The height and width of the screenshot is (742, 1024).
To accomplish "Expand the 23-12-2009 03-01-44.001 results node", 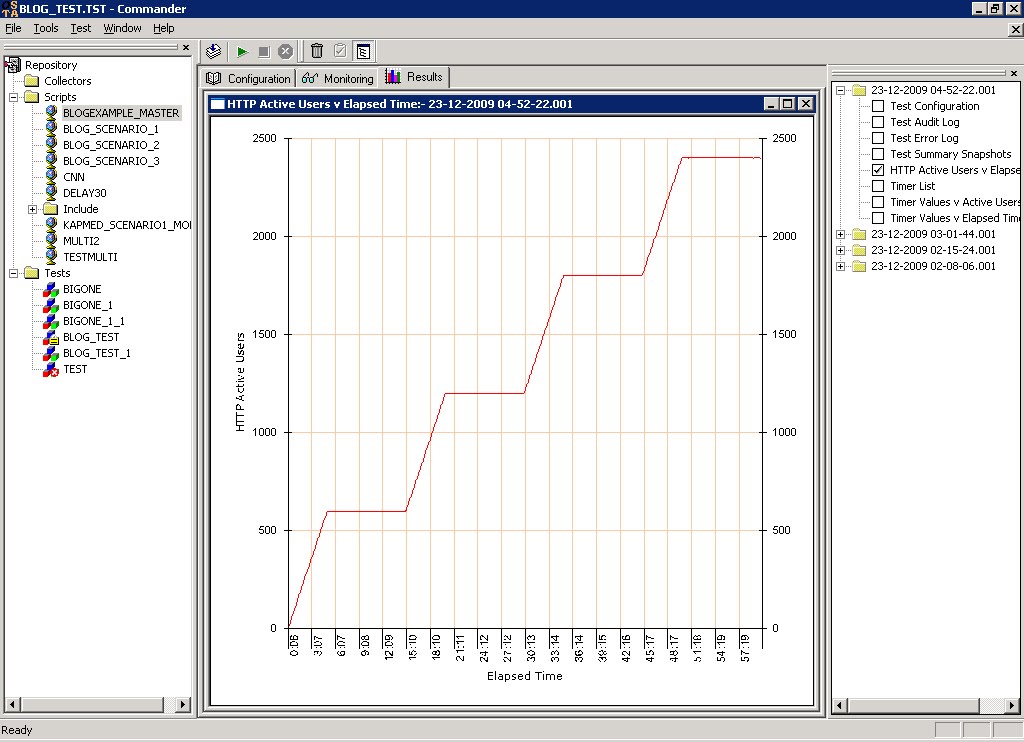I will click(x=841, y=234).
